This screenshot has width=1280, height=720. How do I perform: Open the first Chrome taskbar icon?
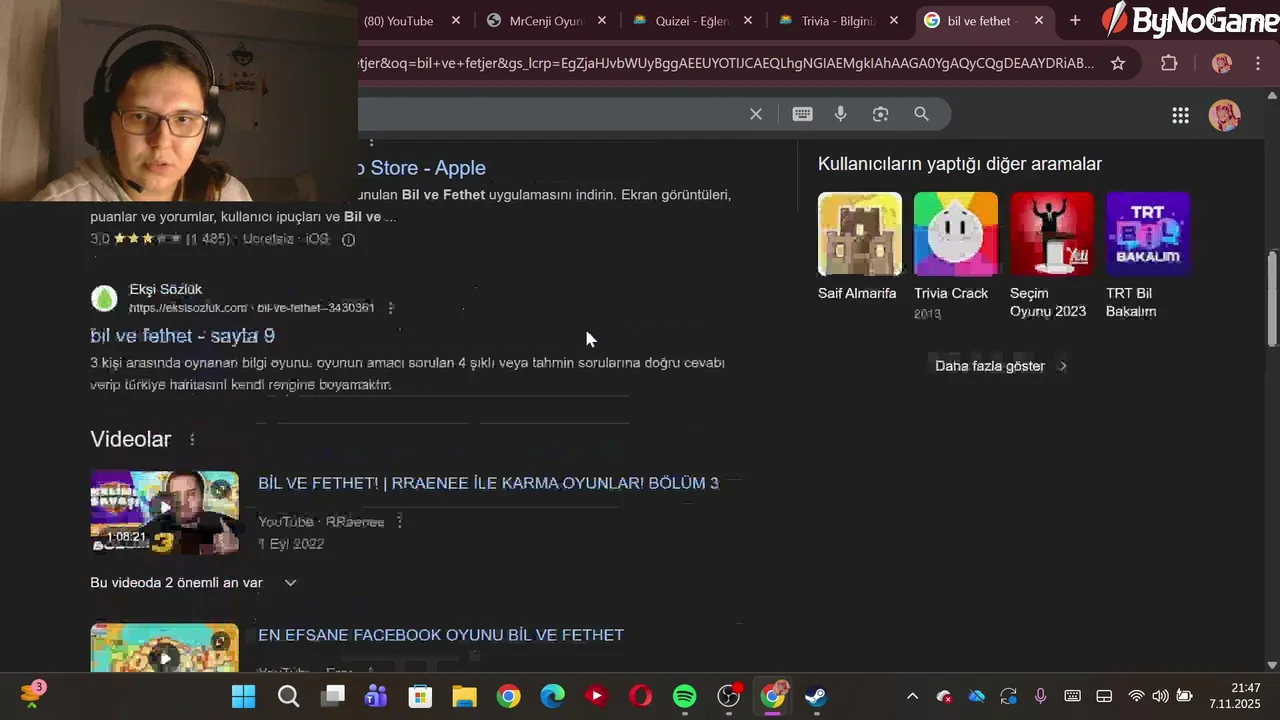pos(508,696)
